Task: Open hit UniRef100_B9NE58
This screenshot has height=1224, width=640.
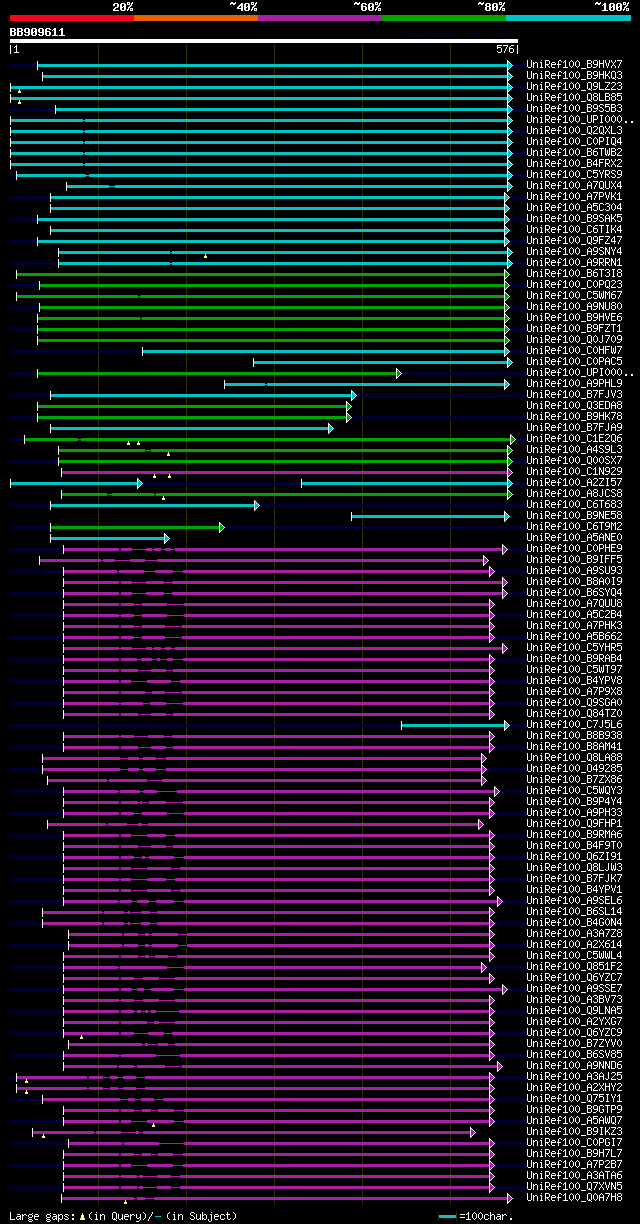Action: [575, 515]
